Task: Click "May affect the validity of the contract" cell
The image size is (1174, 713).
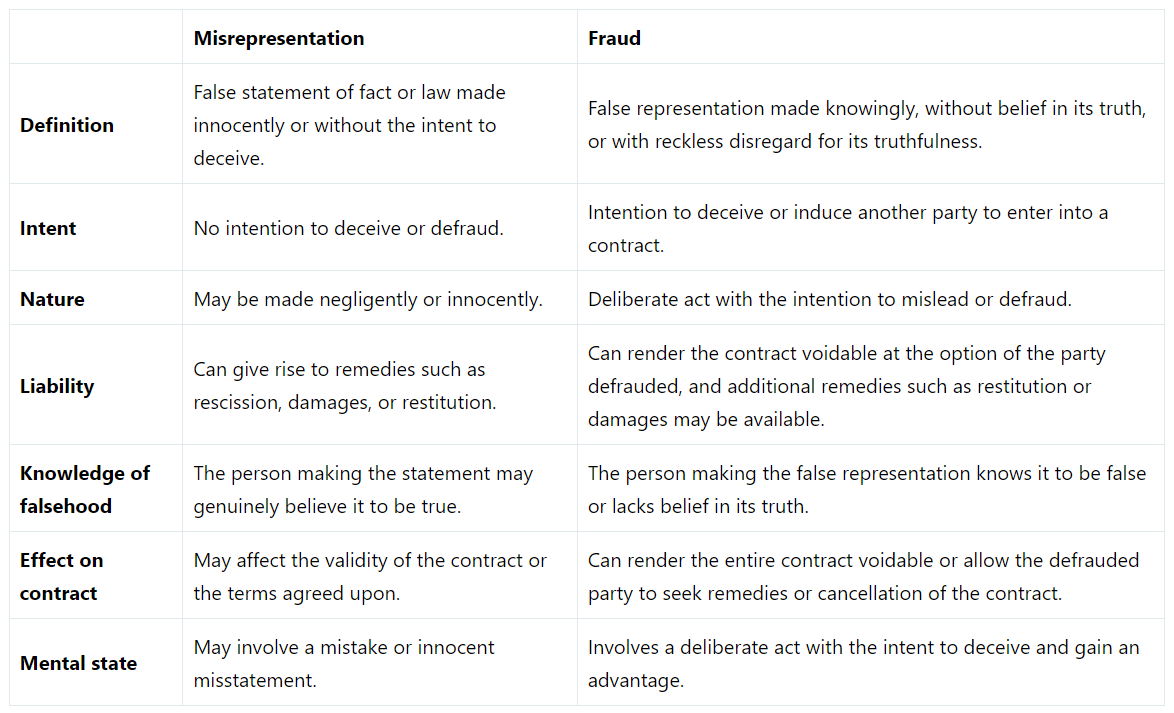Action: tap(370, 576)
